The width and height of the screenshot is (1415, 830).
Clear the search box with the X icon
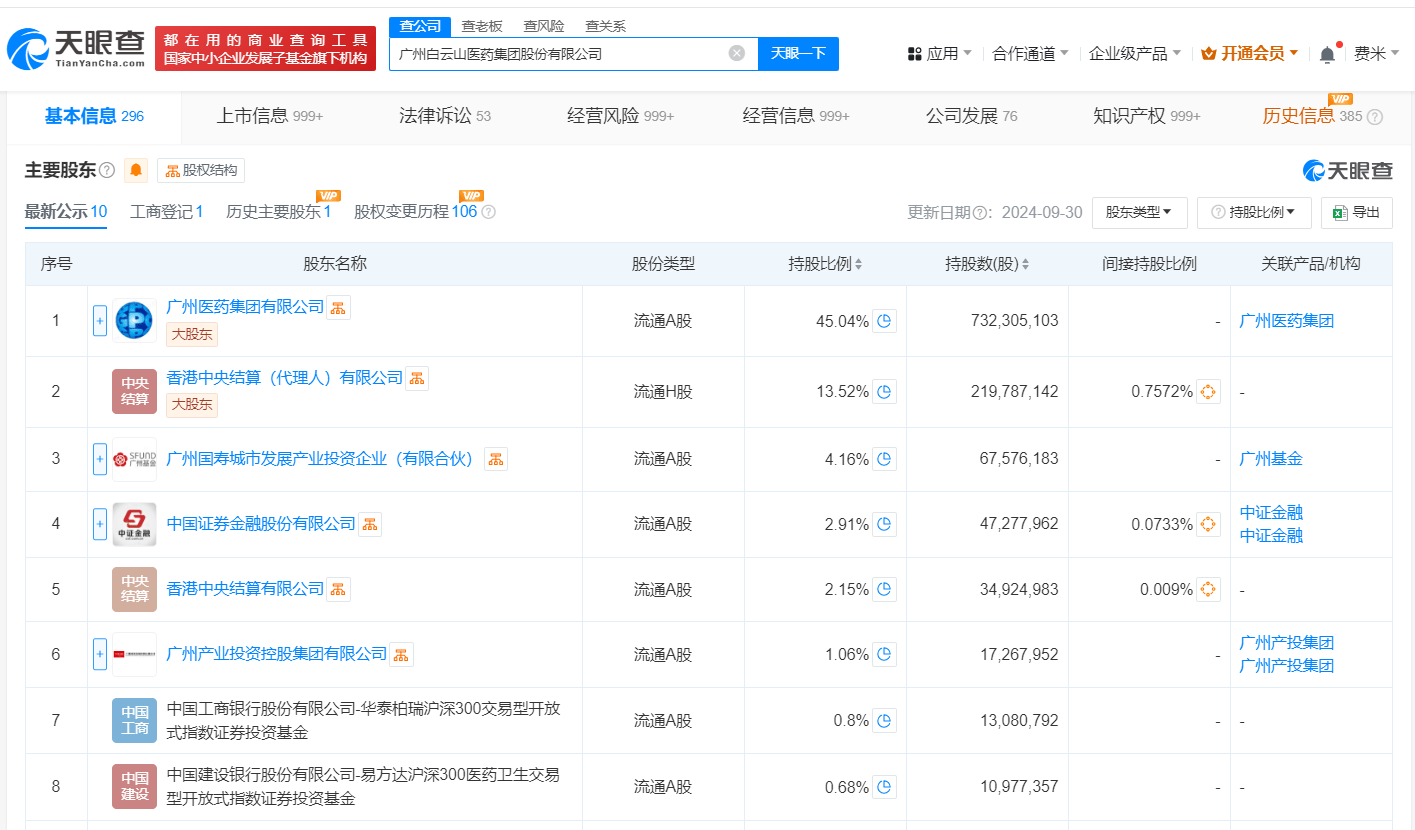pyautogui.click(x=737, y=53)
